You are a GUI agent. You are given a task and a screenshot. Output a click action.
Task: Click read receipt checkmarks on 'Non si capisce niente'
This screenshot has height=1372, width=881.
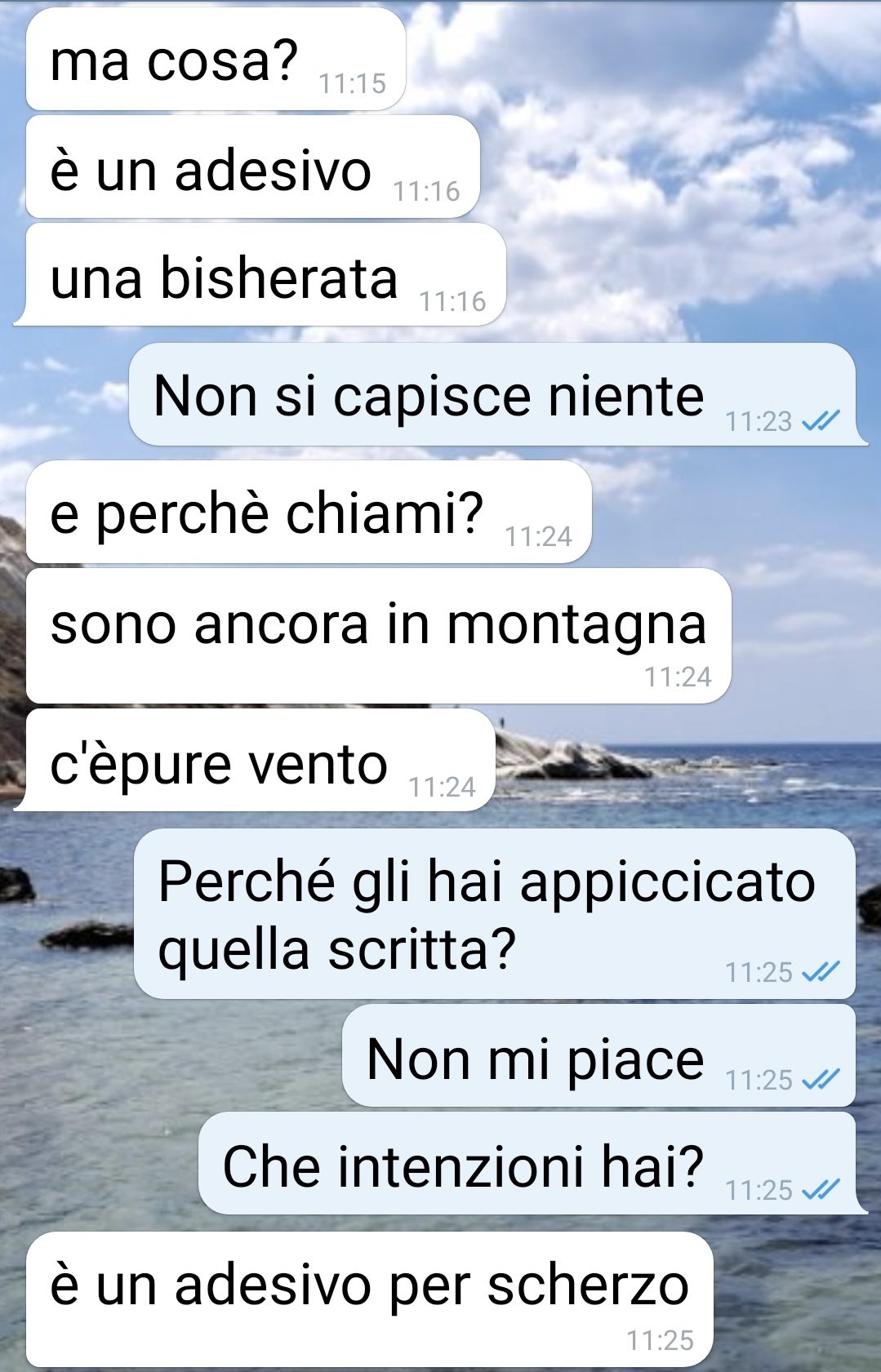click(x=821, y=421)
